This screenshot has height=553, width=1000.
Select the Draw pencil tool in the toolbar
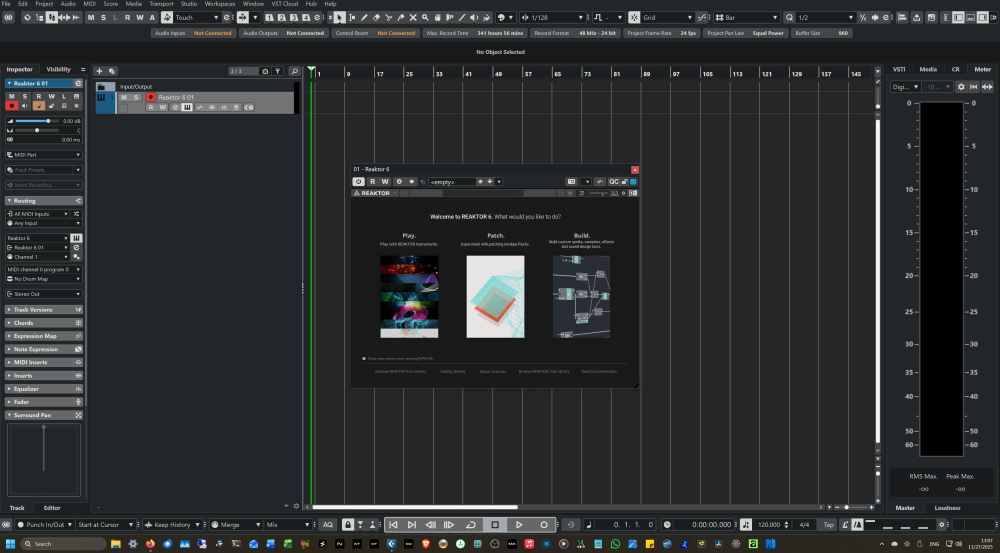pyautogui.click(x=364, y=18)
